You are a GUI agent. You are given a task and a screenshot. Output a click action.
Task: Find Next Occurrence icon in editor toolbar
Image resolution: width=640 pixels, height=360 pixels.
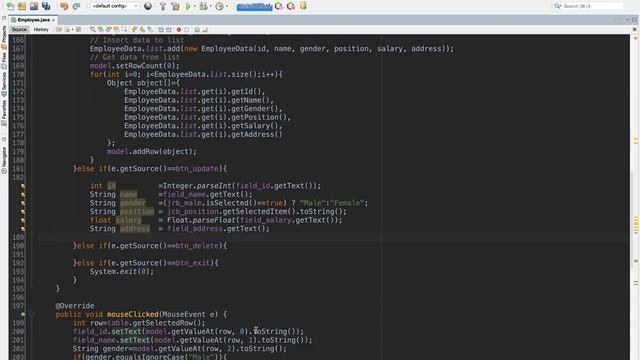tap(108, 29)
